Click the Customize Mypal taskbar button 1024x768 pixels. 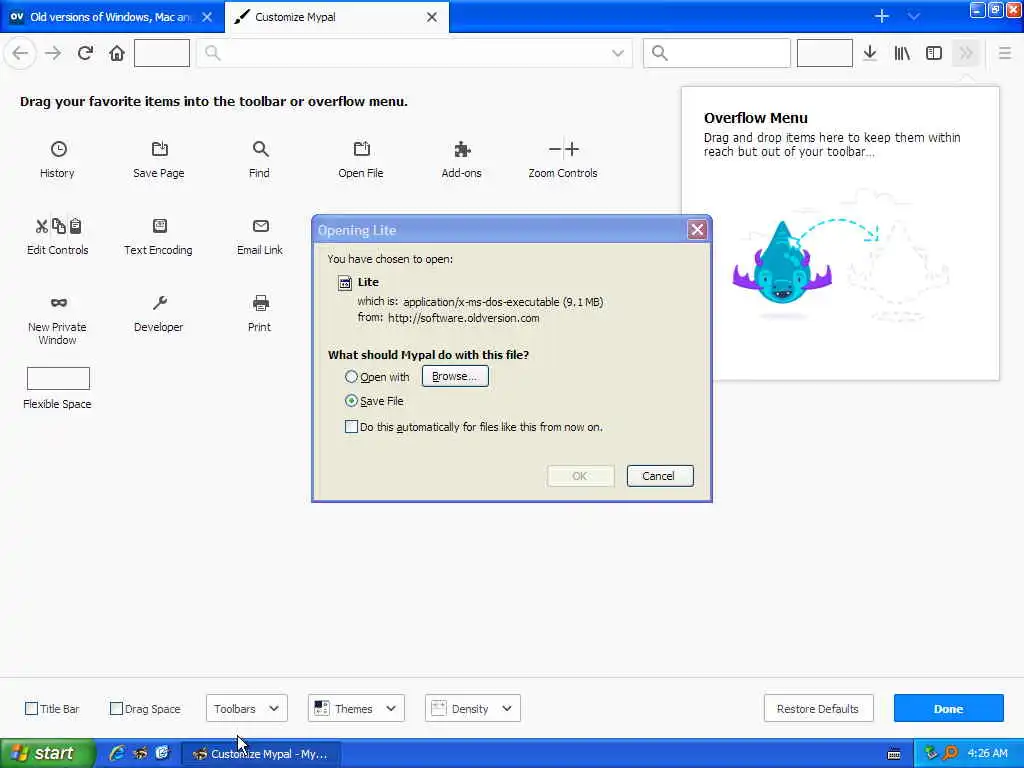tap(260, 754)
